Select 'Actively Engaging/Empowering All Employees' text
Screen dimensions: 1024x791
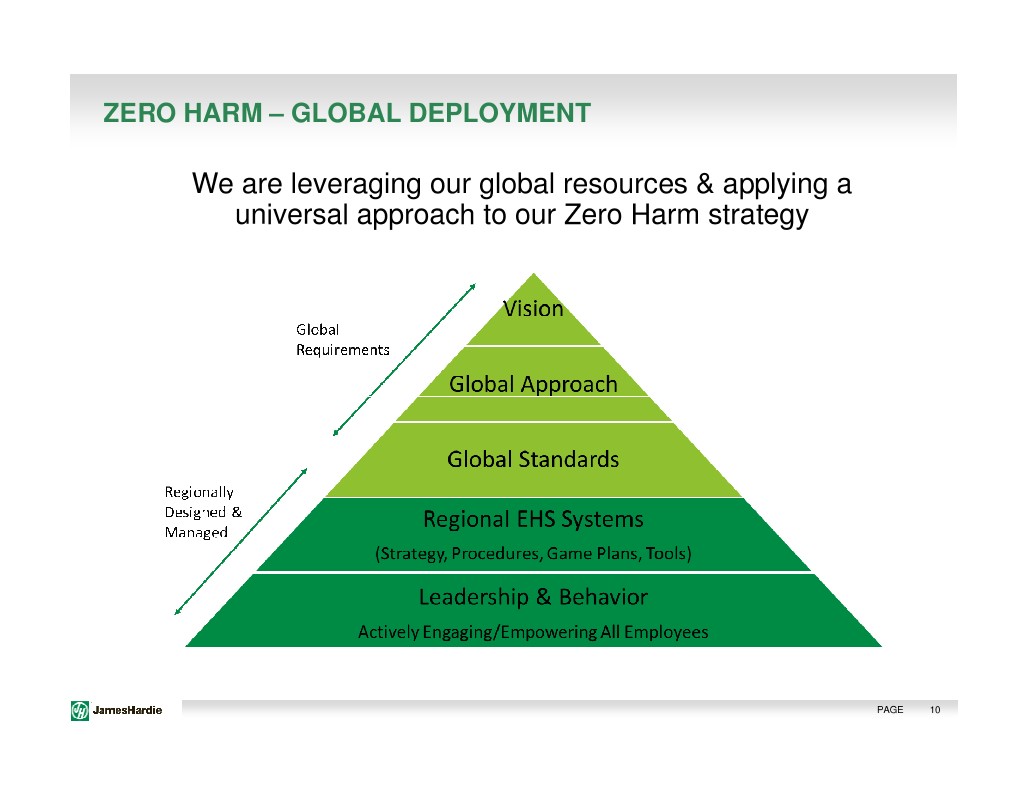click(533, 632)
